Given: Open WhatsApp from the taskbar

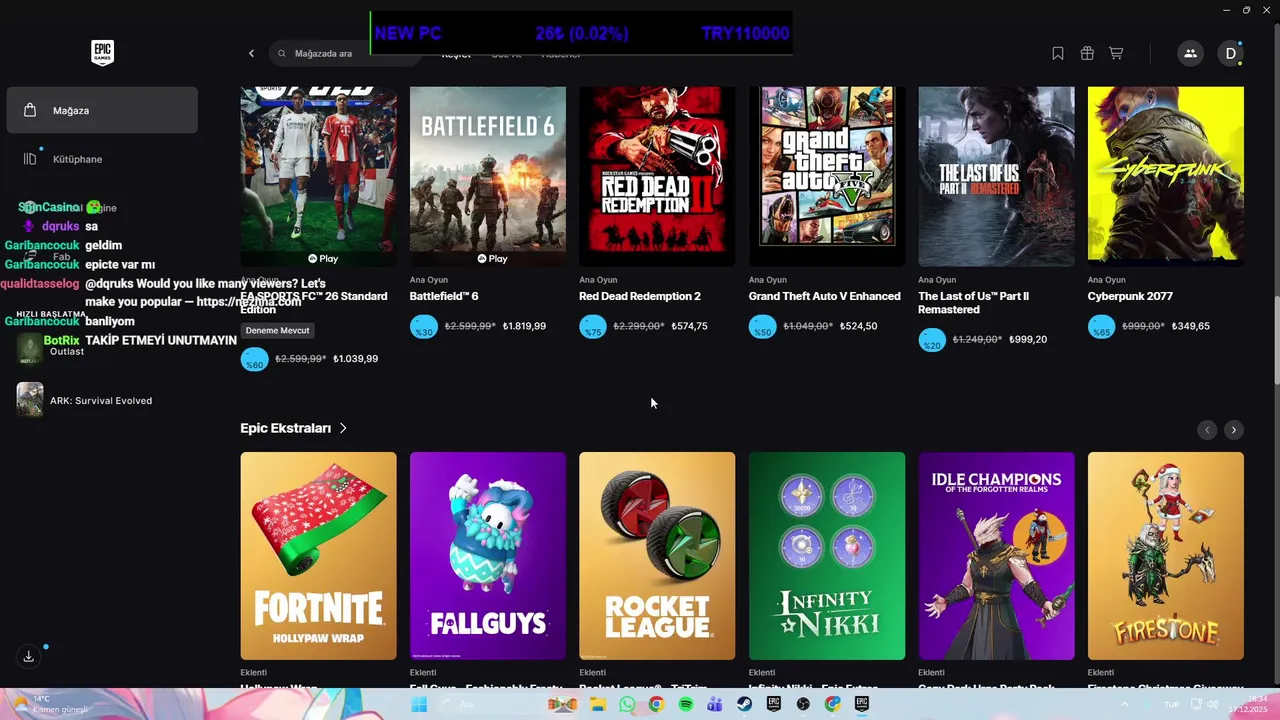Looking at the screenshot, I should (627, 704).
